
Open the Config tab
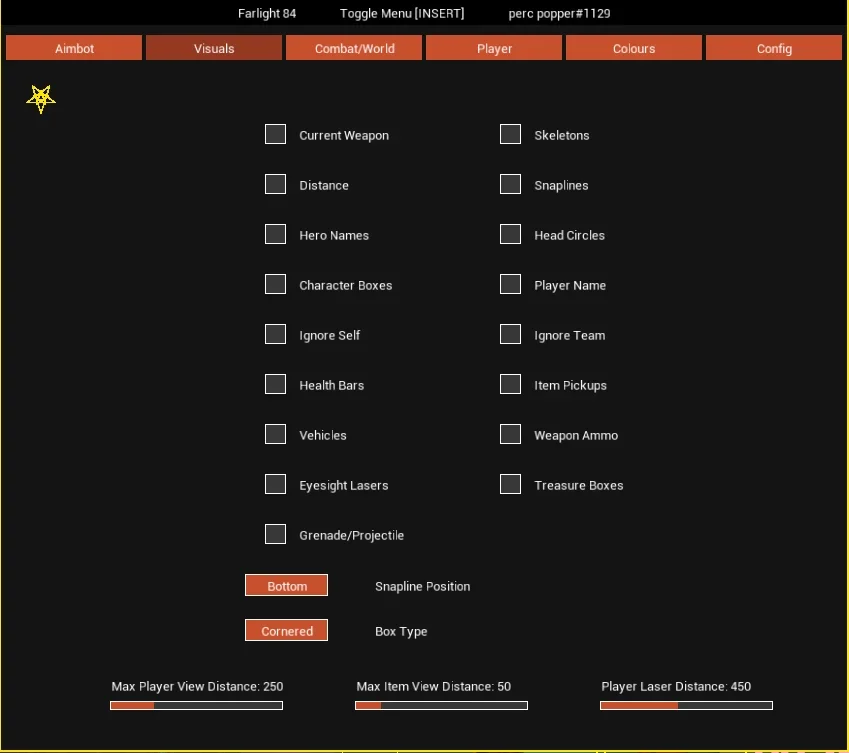(774, 48)
